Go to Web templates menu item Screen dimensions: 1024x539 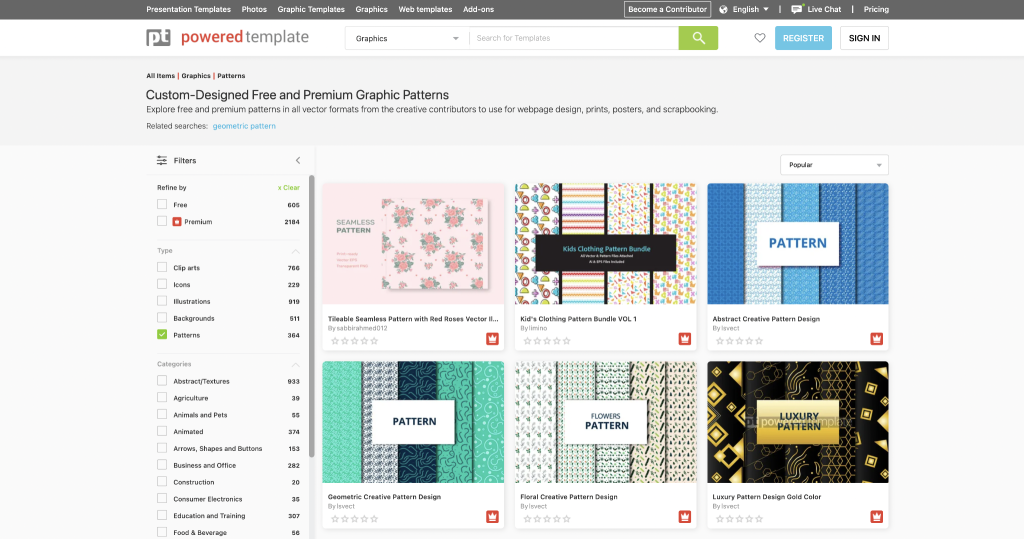(x=425, y=9)
